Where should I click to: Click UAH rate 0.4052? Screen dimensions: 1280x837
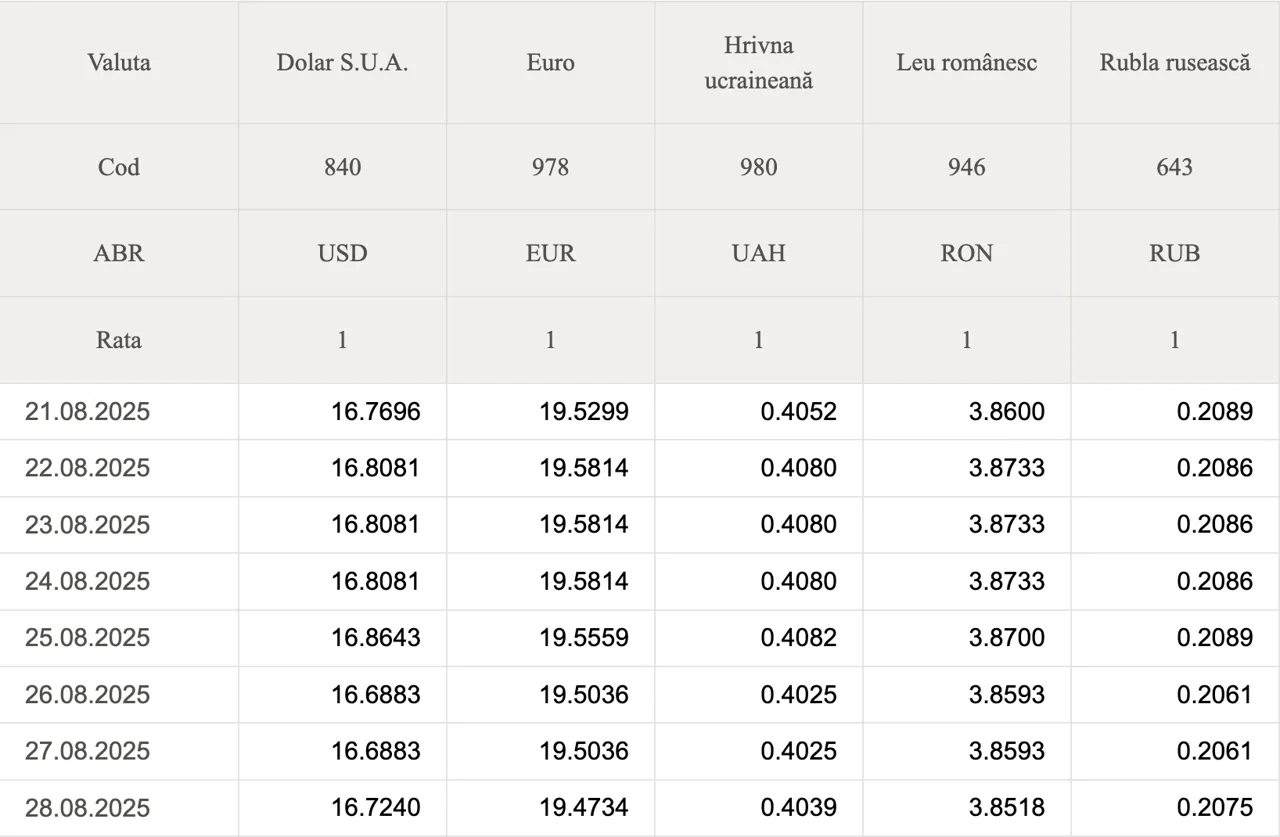798,411
